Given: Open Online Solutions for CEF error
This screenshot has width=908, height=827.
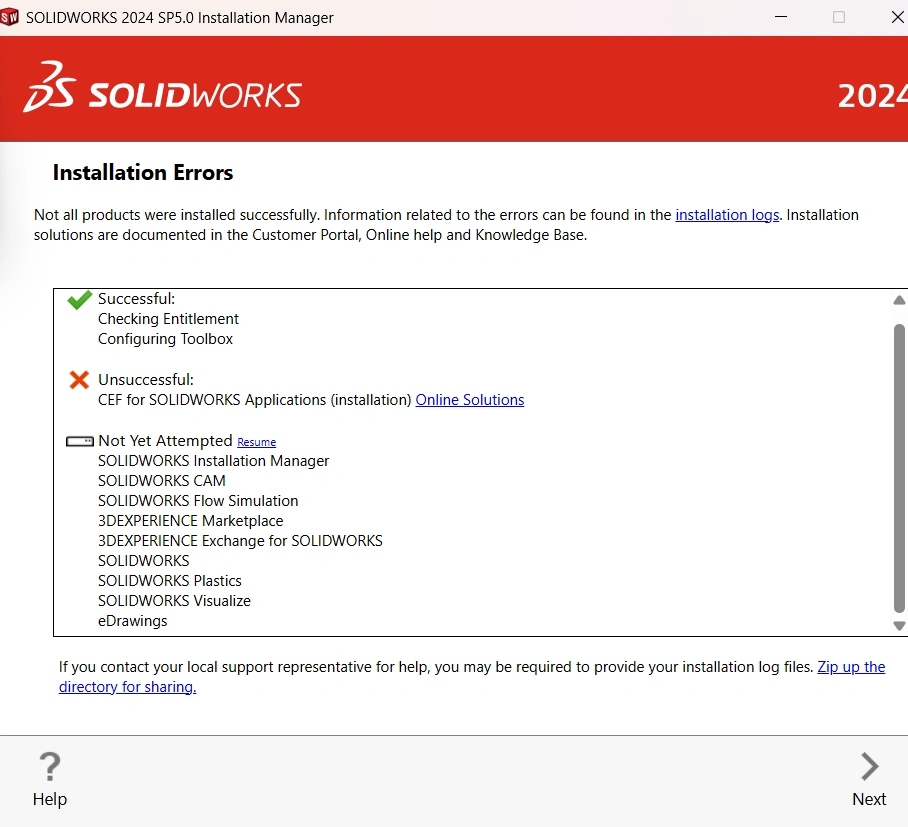Looking at the screenshot, I should point(470,400).
